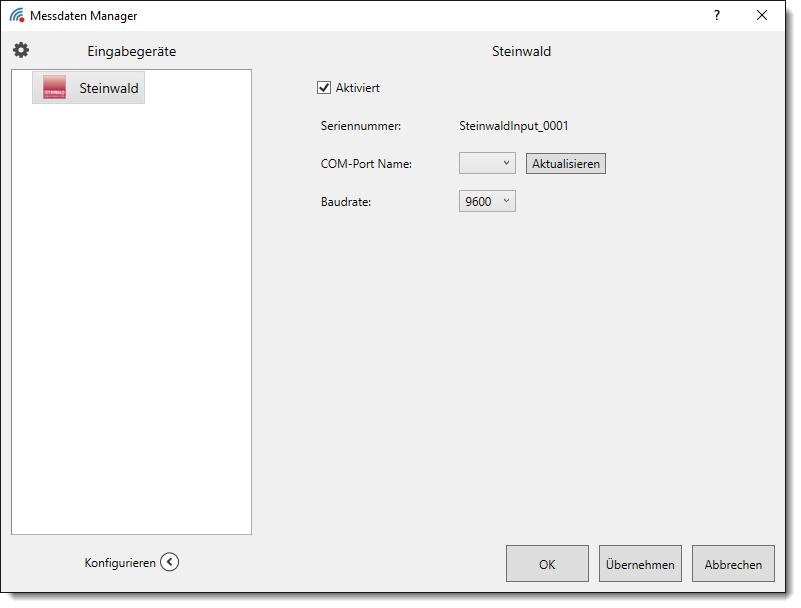Cancel the dialog with Abbrechen
The width and height of the screenshot is (801, 608).
(x=733, y=564)
